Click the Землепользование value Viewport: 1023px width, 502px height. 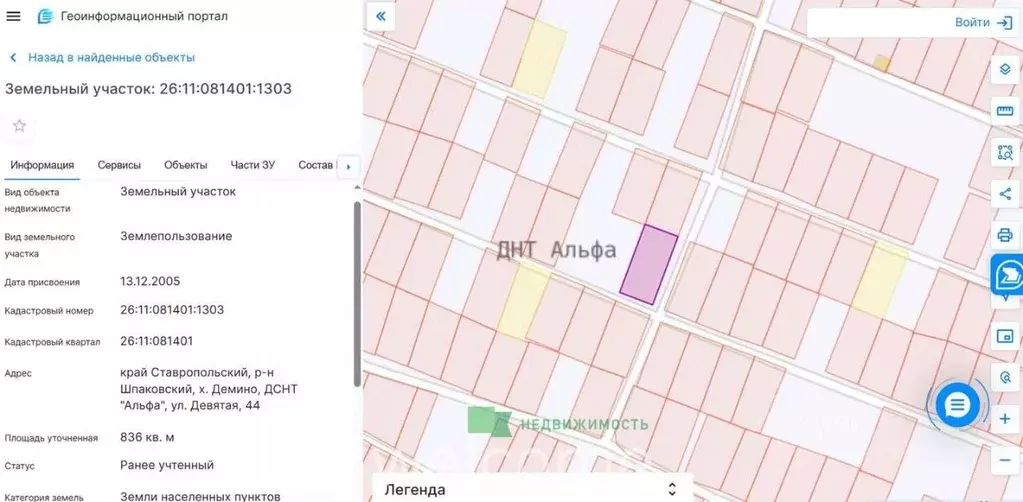(176, 236)
